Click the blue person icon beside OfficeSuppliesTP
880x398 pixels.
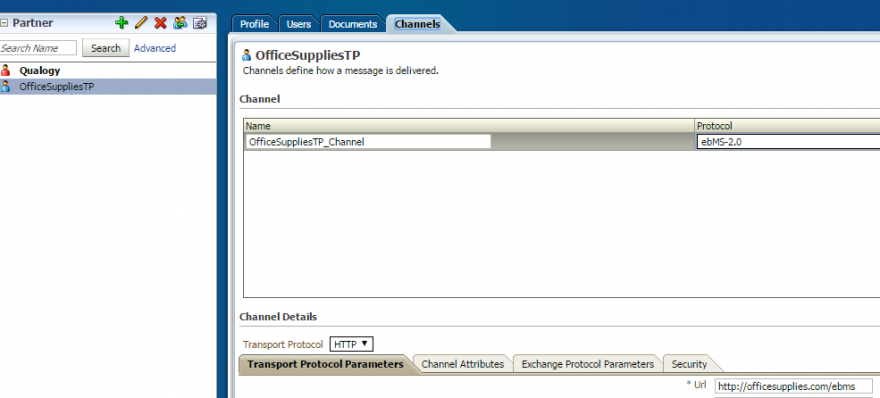click(x=6, y=86)
